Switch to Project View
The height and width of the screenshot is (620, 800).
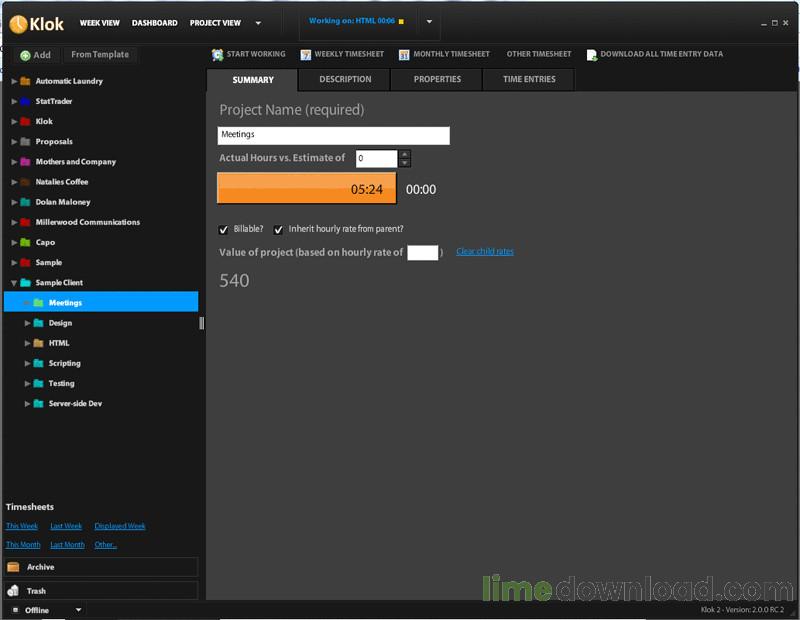click(x=215, y=23)
